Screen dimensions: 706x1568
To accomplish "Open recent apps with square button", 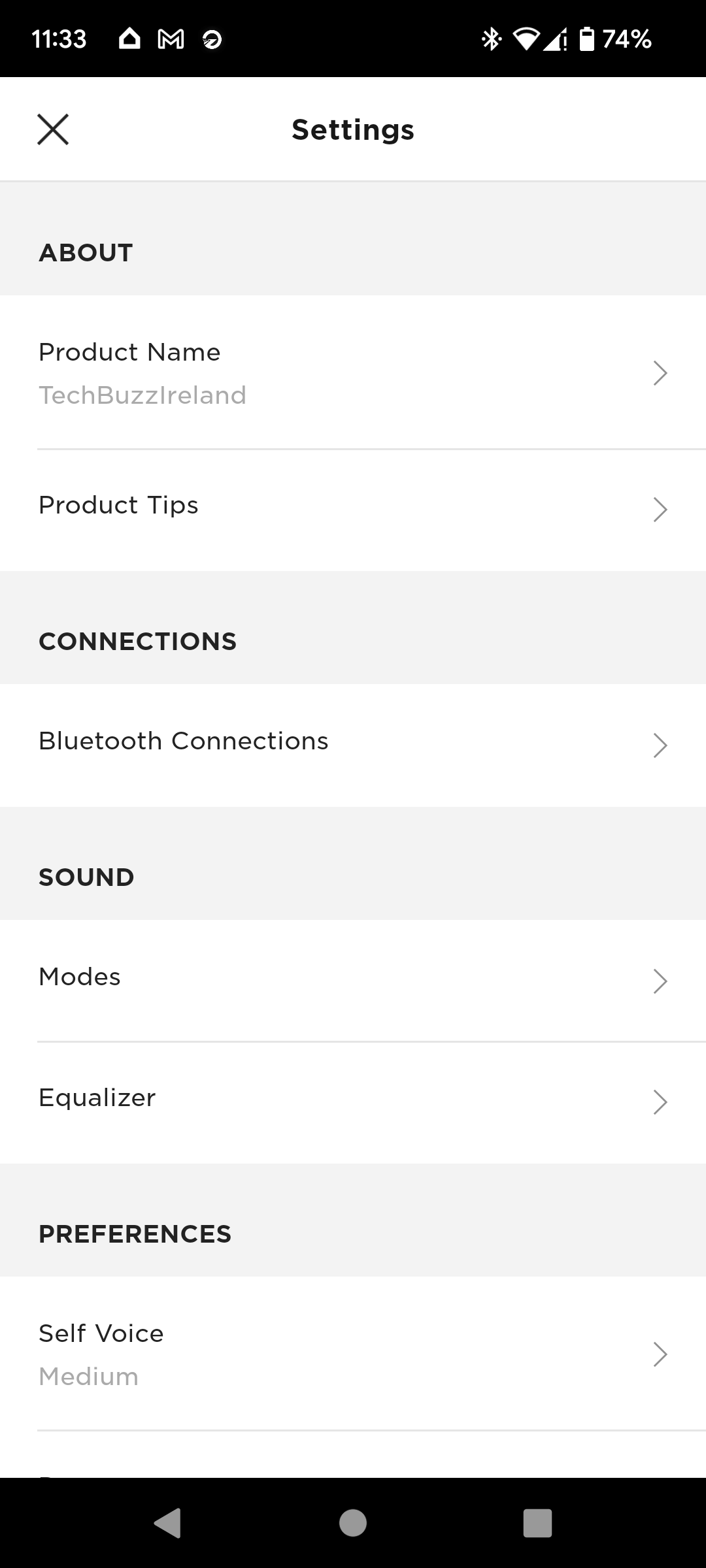I will tap(537, 1523).
